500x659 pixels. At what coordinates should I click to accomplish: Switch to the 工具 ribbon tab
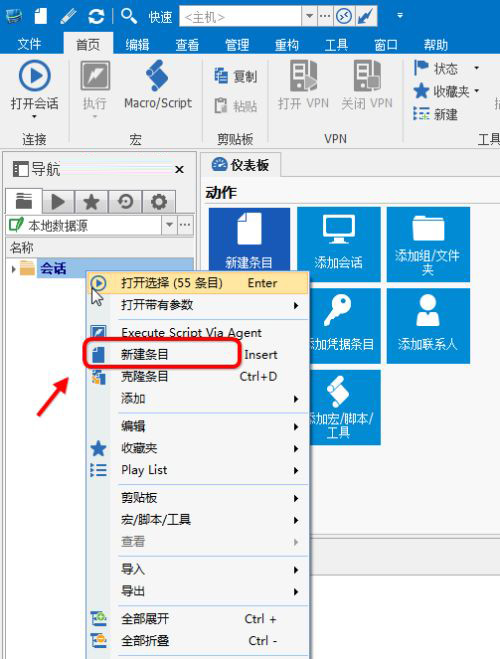coord(336,44)
